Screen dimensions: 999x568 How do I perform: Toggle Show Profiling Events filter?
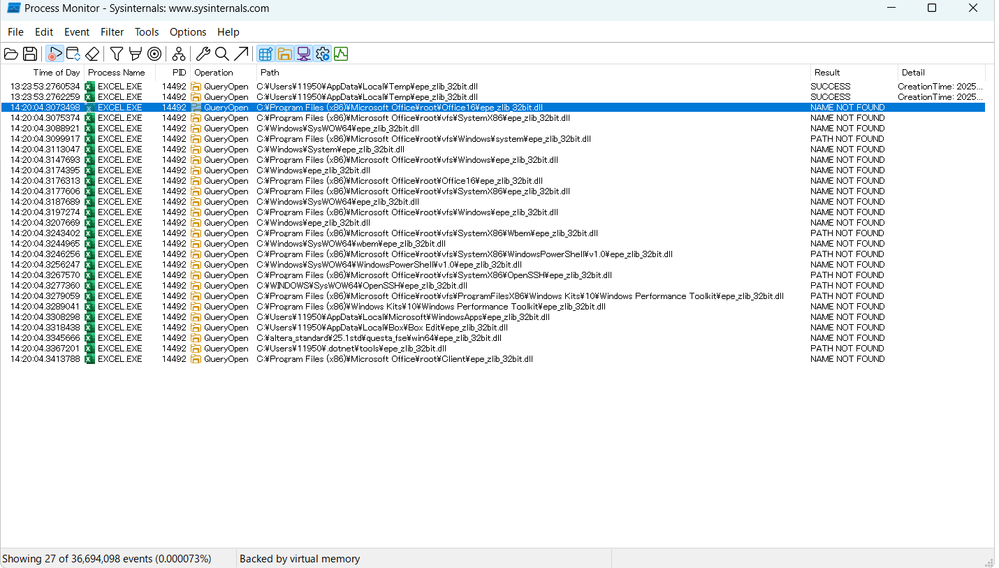[341, 54]
